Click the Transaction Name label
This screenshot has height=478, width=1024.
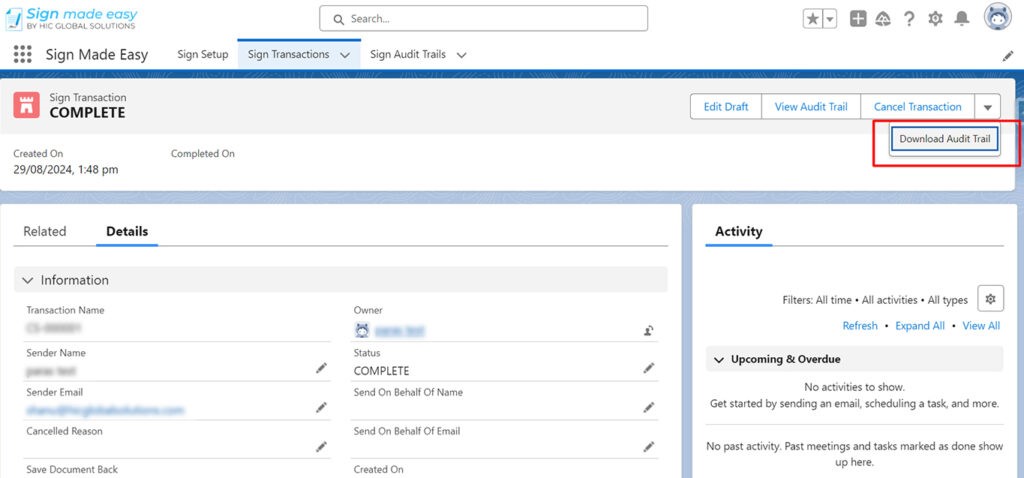point(65,310)
